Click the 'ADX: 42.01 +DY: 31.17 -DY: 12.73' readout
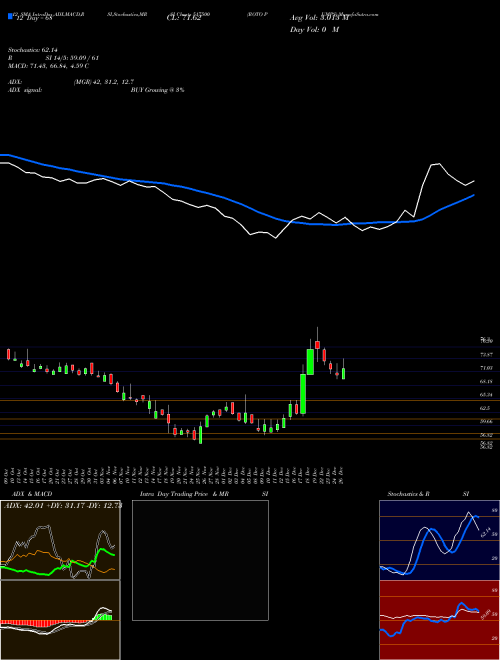The image size is (500, 660). (x=63, y=506)
